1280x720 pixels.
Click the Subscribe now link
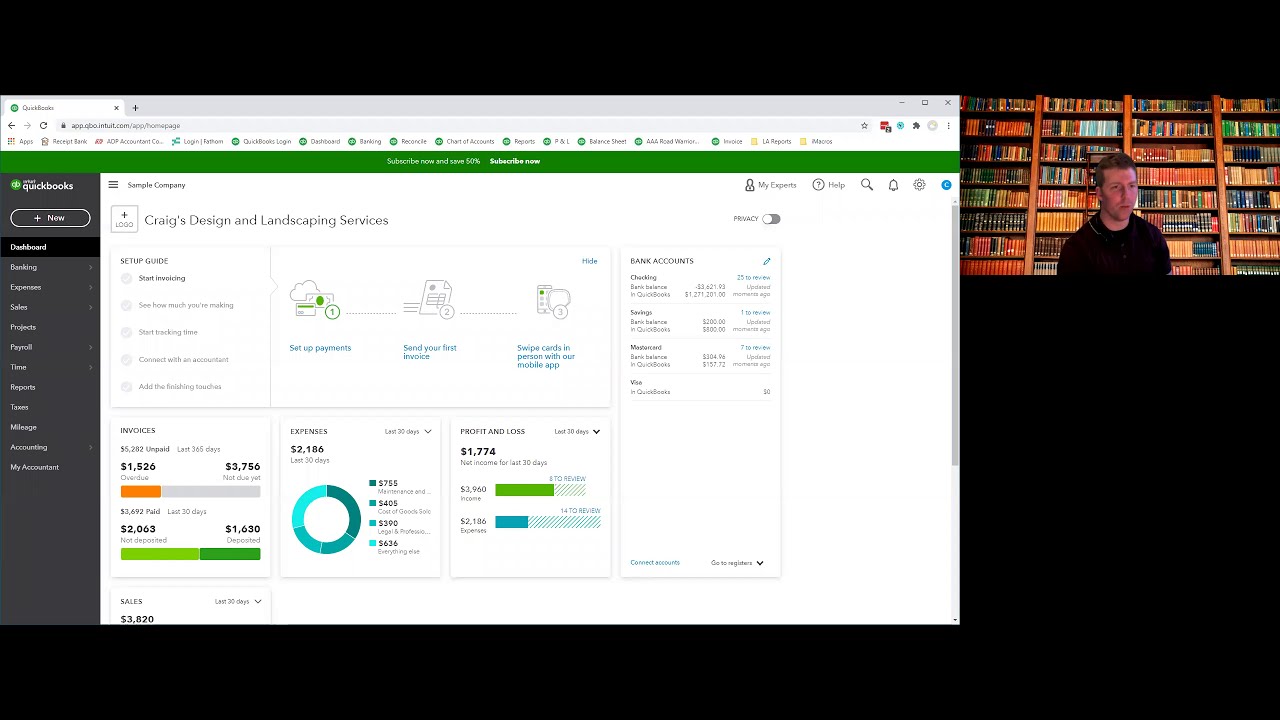(x=515, y=161)
